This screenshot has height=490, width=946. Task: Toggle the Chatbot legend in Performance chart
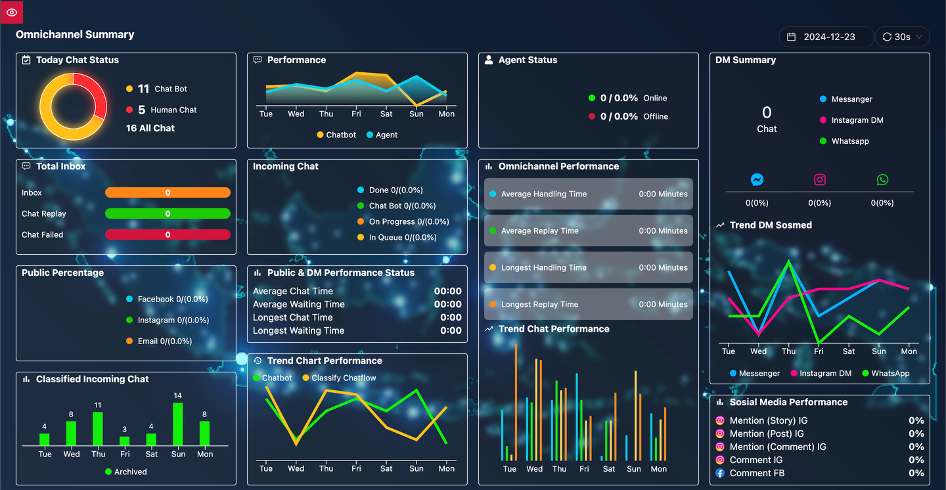tap(337, 135)
